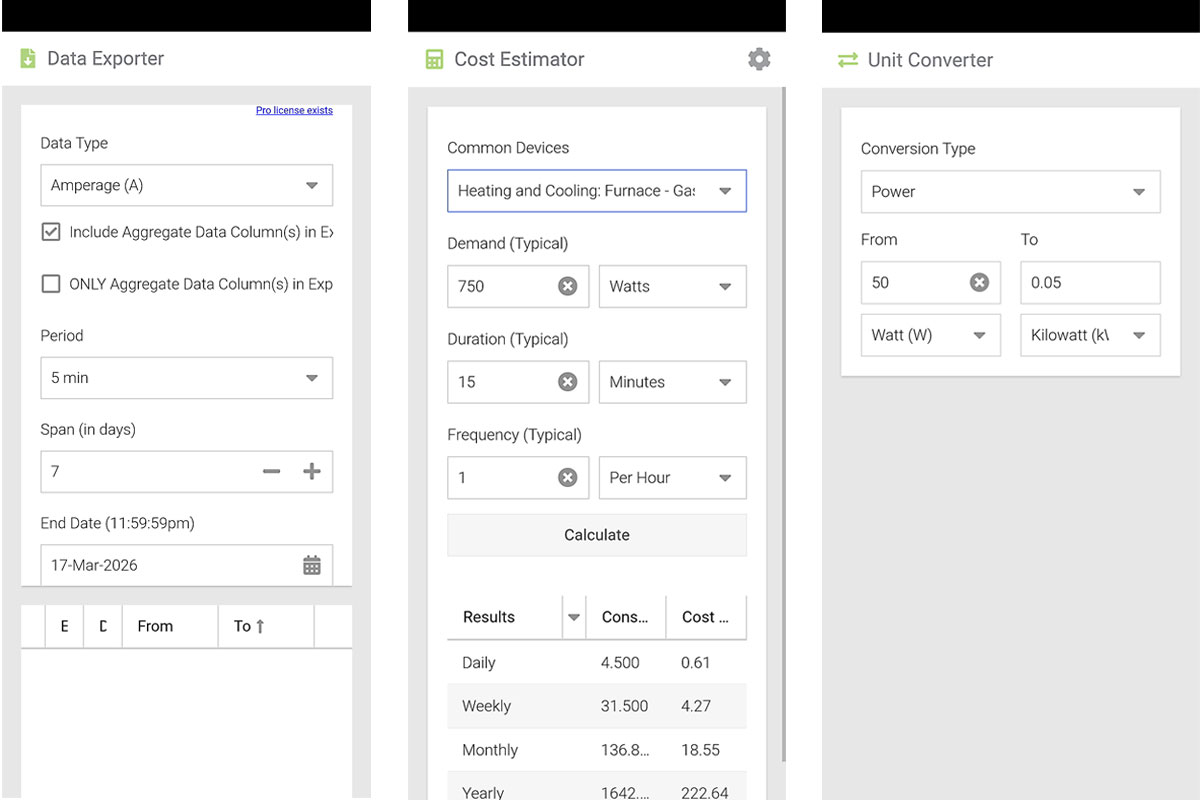
Task: Select the Kilowatt target unit dropdown
Action: click(x=1089, y=336)
